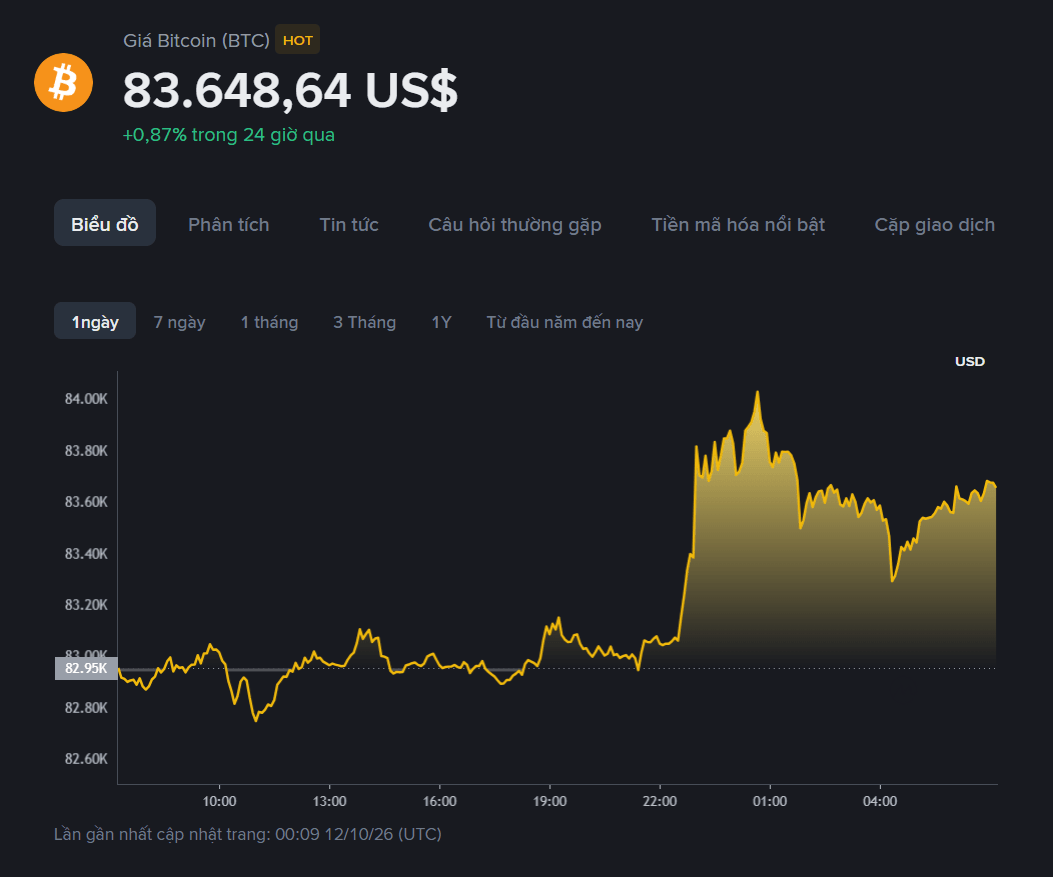Set chart range to 3 Tháng
This screenshot has width=1053, height=877.
click(365, 322)
